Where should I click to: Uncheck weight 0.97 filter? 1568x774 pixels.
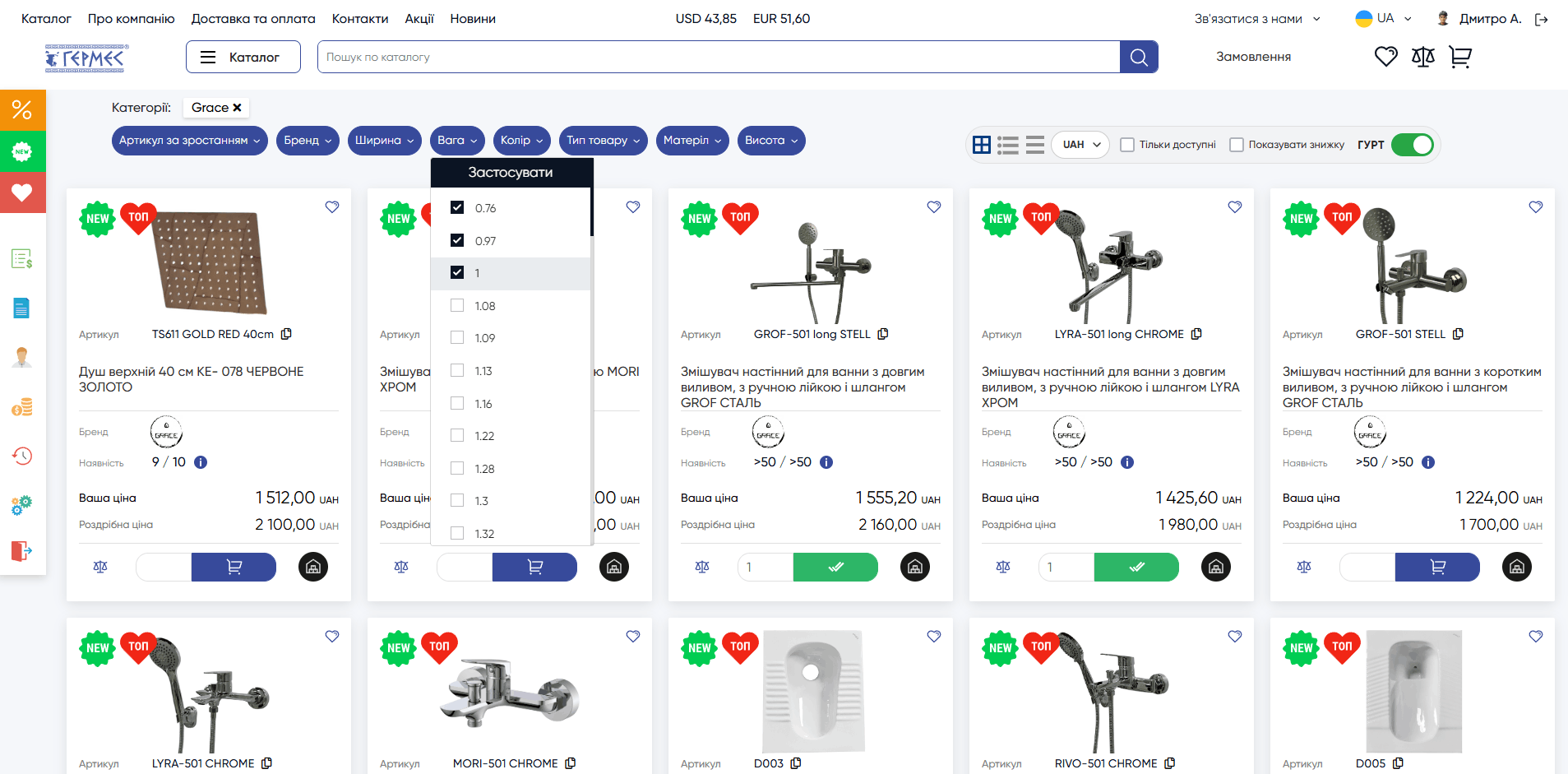coord(457,240)
